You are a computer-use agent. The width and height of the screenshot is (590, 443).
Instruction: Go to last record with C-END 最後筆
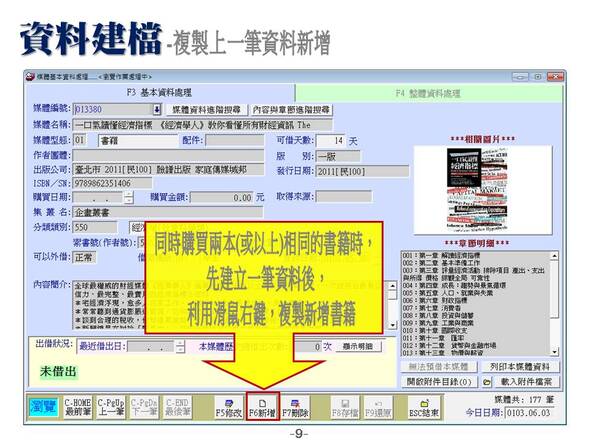178,407
